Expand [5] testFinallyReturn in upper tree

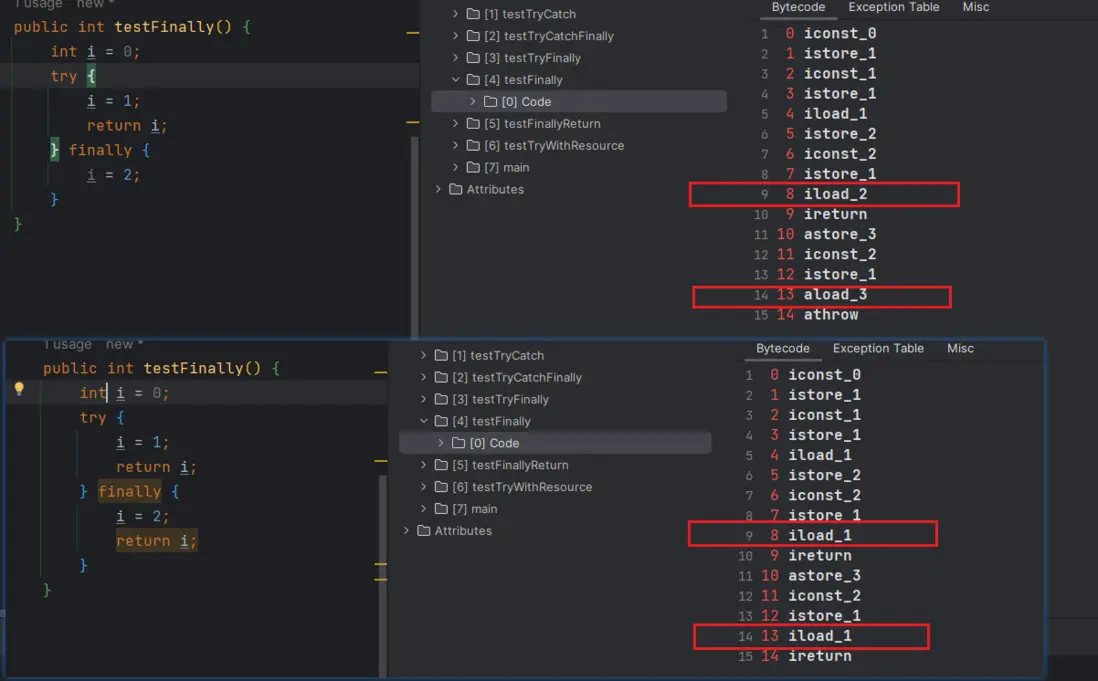click(455, 123)
